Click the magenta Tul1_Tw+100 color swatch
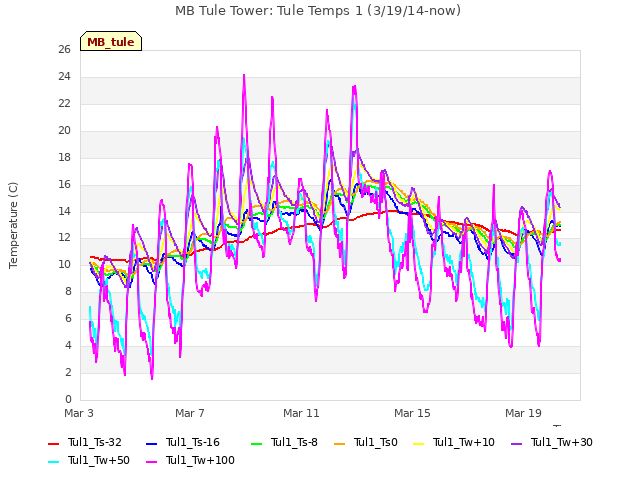The width and height of the screenshot is (640, 480). pos(151,462)
